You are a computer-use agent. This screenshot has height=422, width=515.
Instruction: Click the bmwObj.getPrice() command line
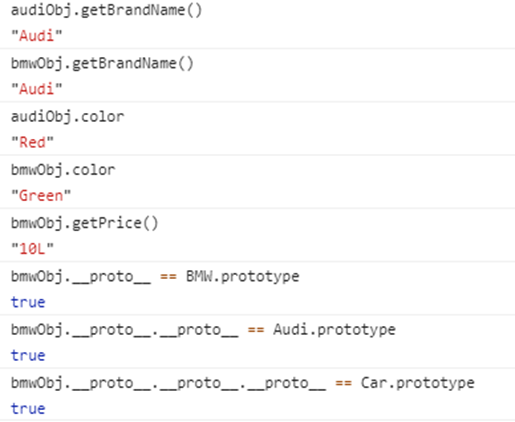coord(85,224)
